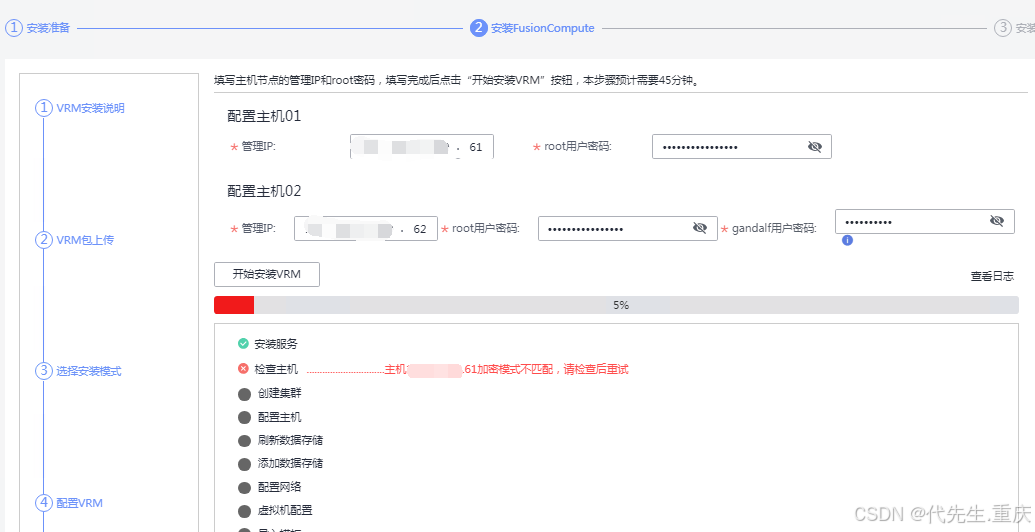Go to 选择安装模式 step
The height and width of the screenshot is (532, 1035).
click(88, 372)
